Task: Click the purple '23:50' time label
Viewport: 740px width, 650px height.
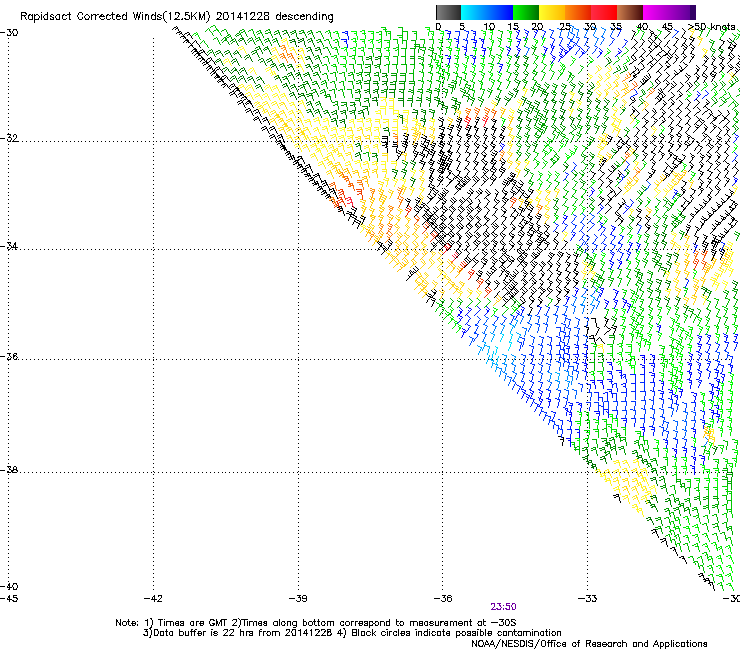Action: 503,607
